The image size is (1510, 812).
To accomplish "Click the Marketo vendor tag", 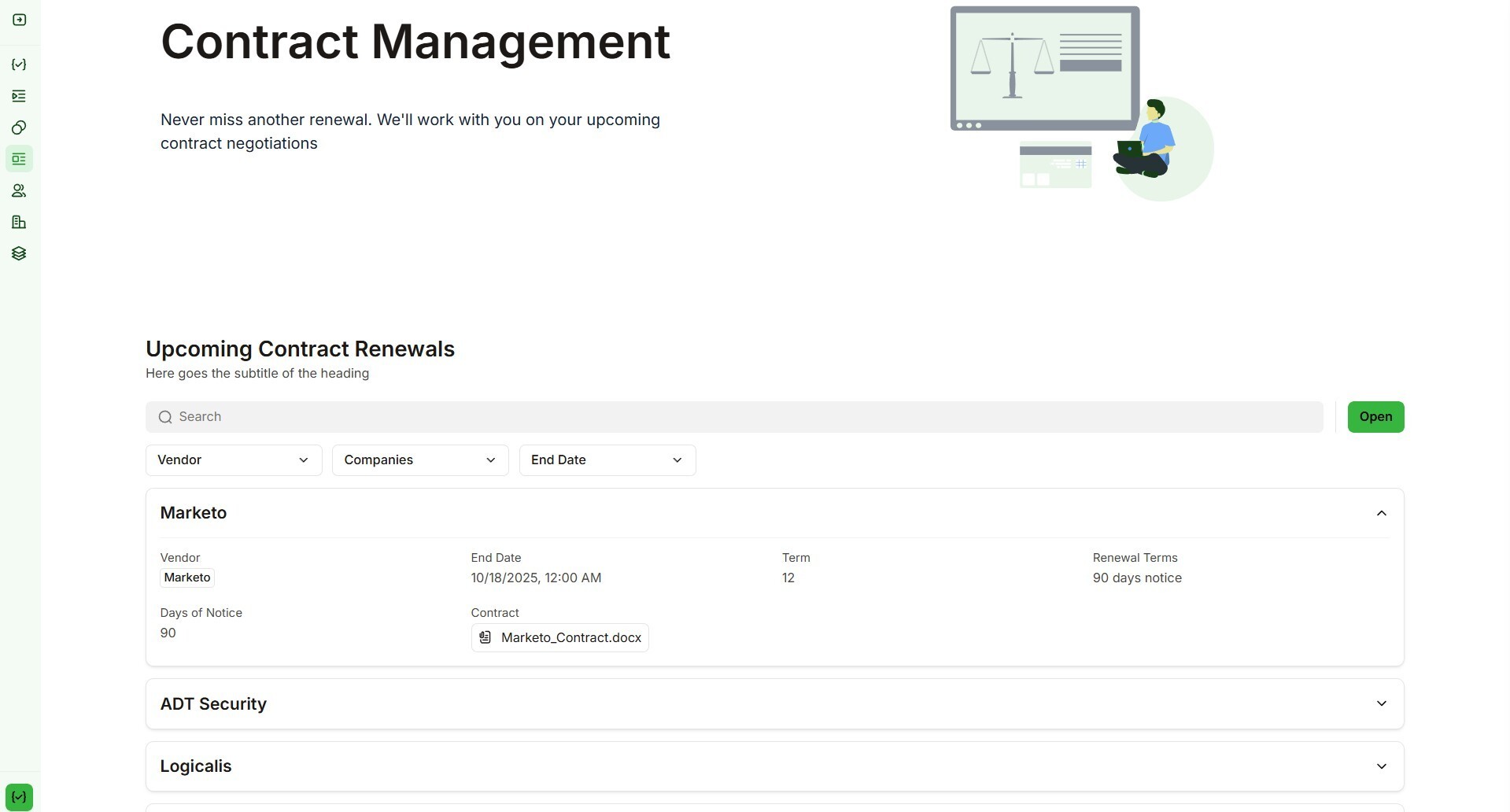I will click(x=187, y=578).
